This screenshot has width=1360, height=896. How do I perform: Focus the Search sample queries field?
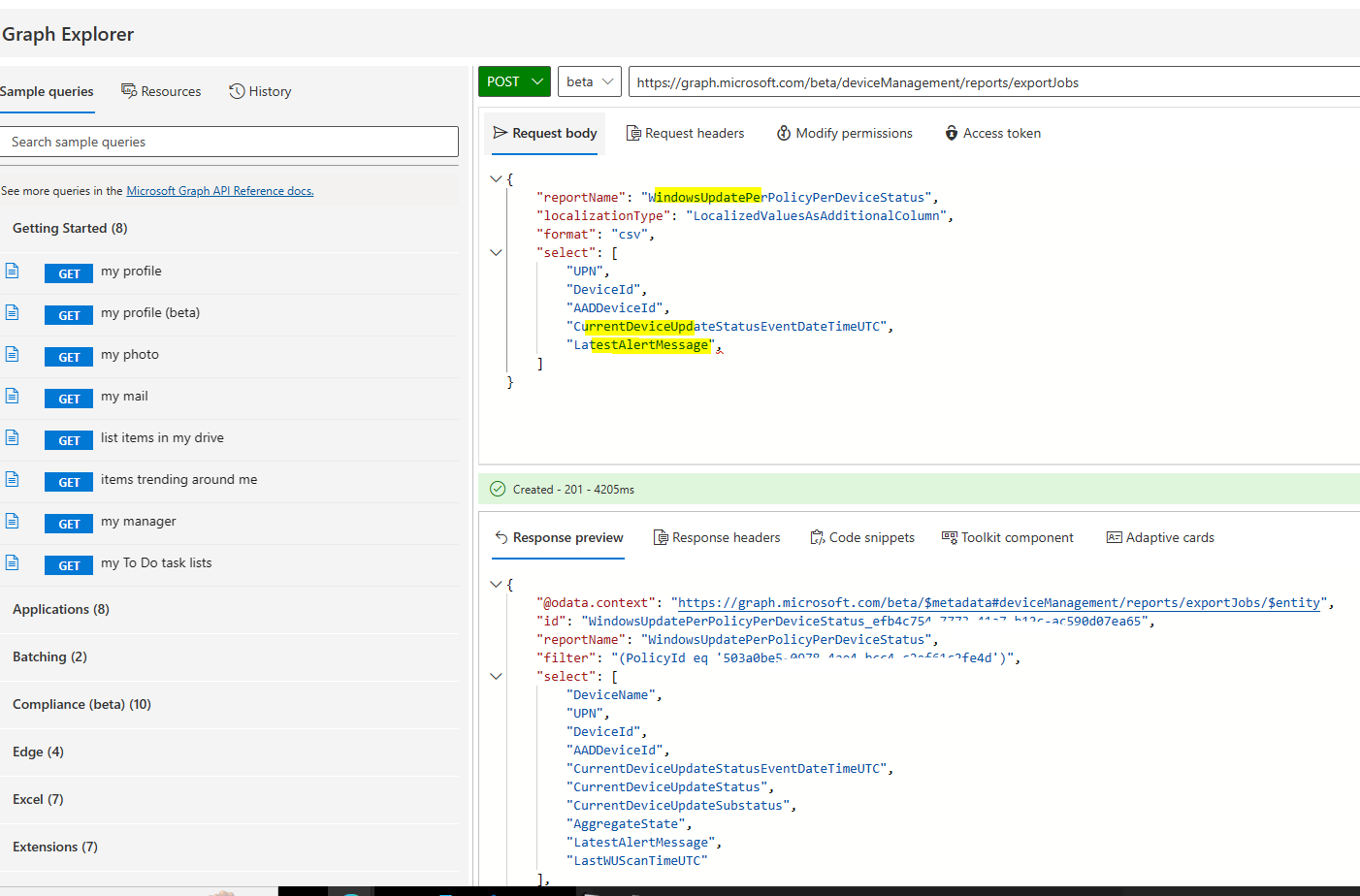tap(229, 142)
